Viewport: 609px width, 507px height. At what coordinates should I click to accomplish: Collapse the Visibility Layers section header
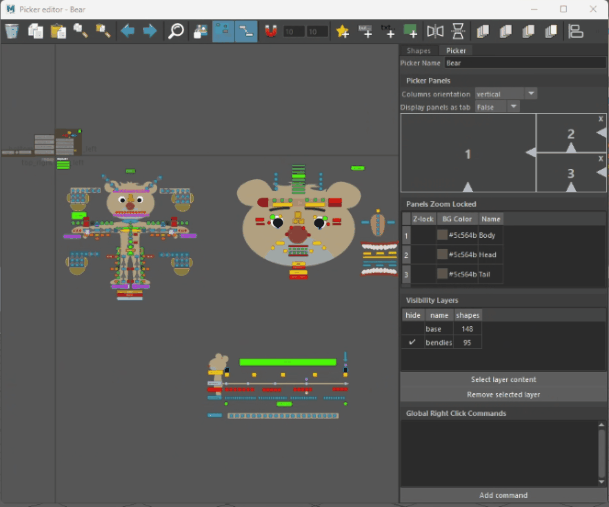pos(503,300)
